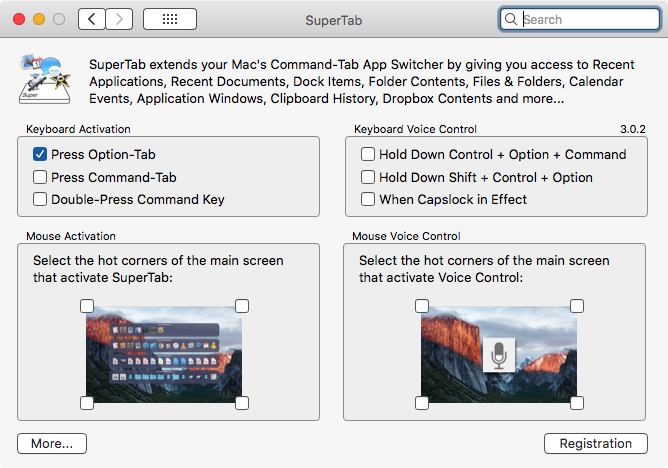The image size is (668, 468).
Task: Enable Press Command-Tab activation
Action: pos(40,177)
